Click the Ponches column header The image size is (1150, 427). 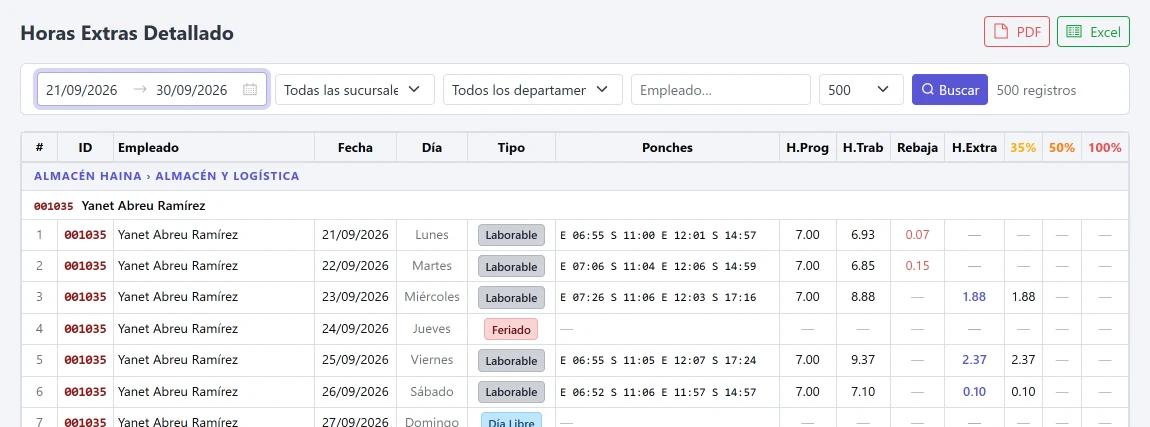(667, 147)
